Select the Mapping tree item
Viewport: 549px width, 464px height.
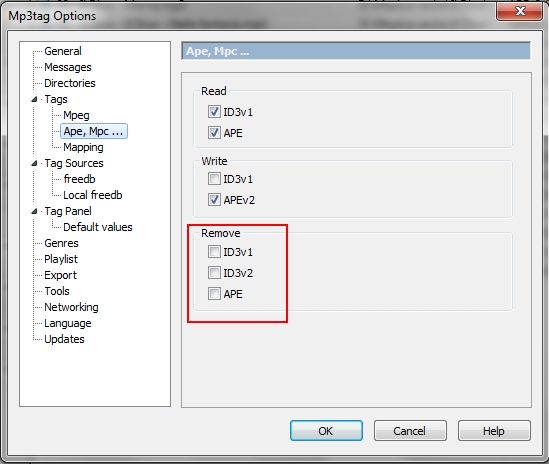click(x=83, y=147)
